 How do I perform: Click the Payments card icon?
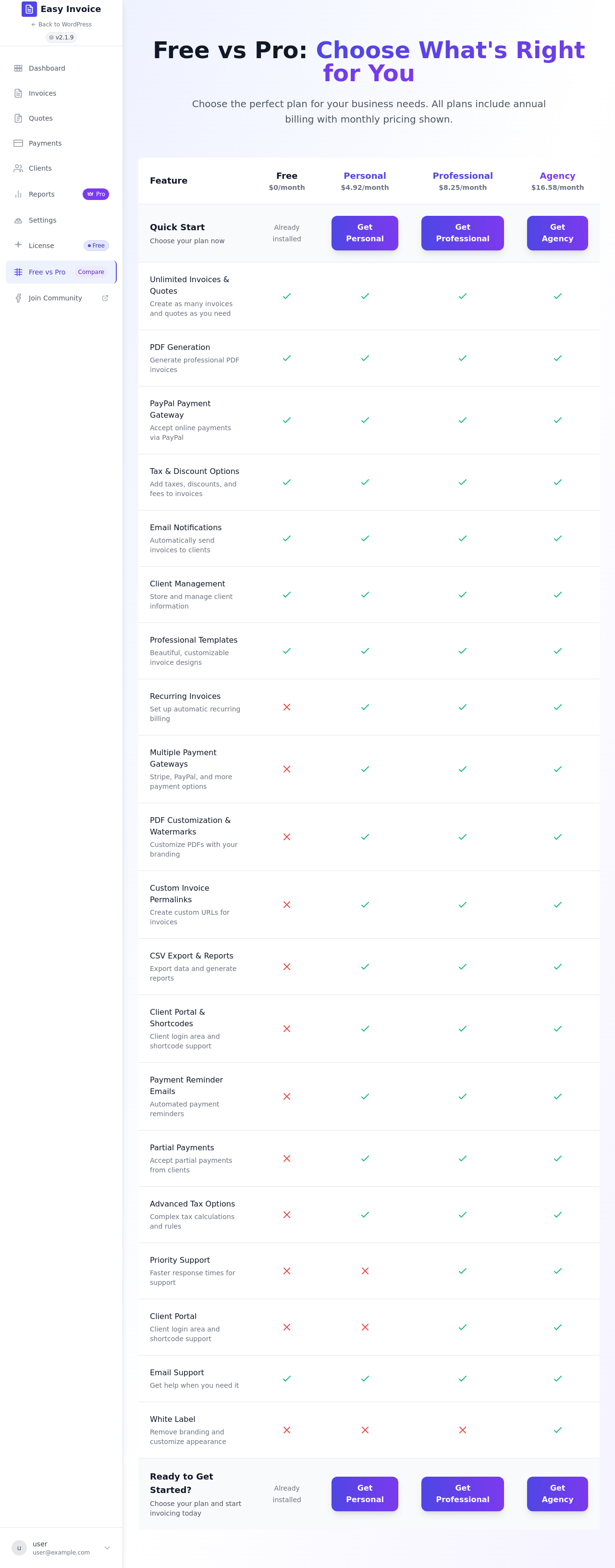[18, 143]
